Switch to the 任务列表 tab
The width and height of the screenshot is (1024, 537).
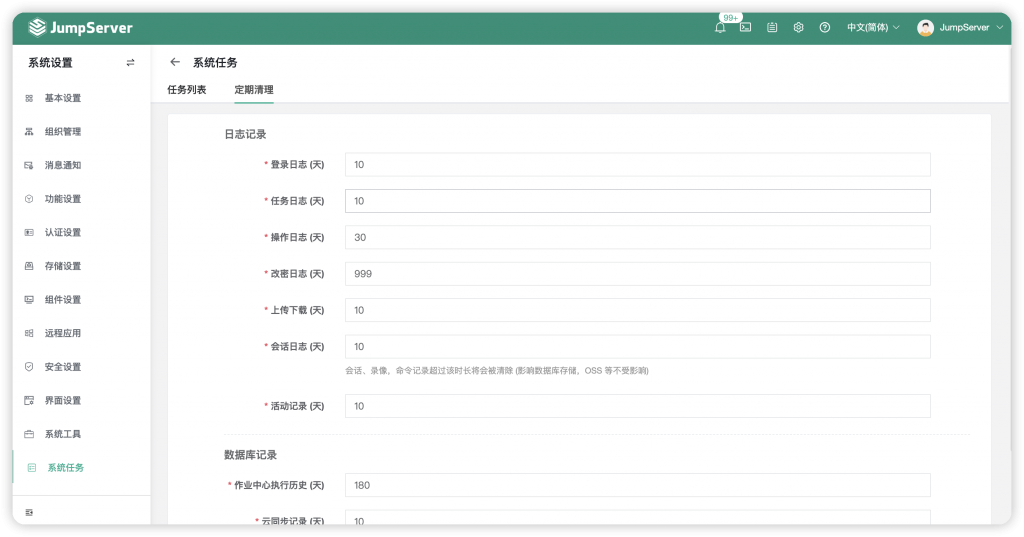point(187,90)
